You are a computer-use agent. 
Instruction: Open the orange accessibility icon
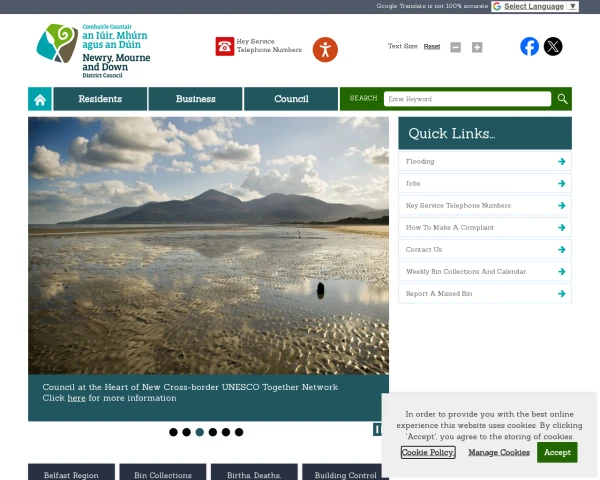coord(325,50)
